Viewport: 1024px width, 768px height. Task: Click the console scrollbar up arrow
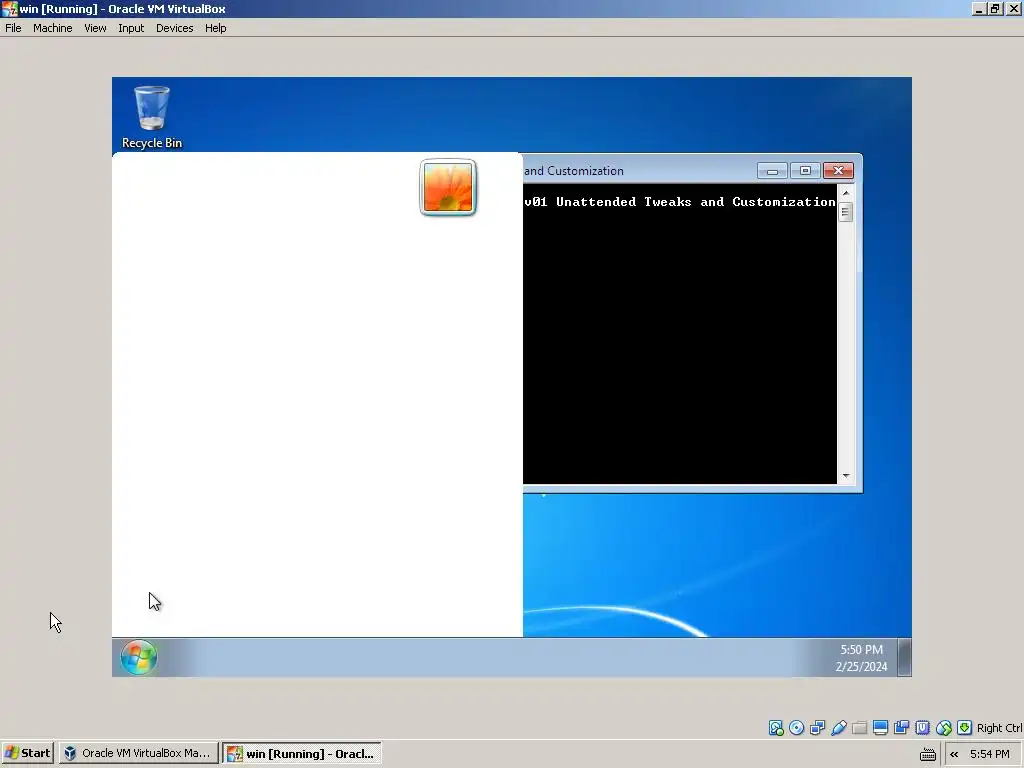pos(846,193)
